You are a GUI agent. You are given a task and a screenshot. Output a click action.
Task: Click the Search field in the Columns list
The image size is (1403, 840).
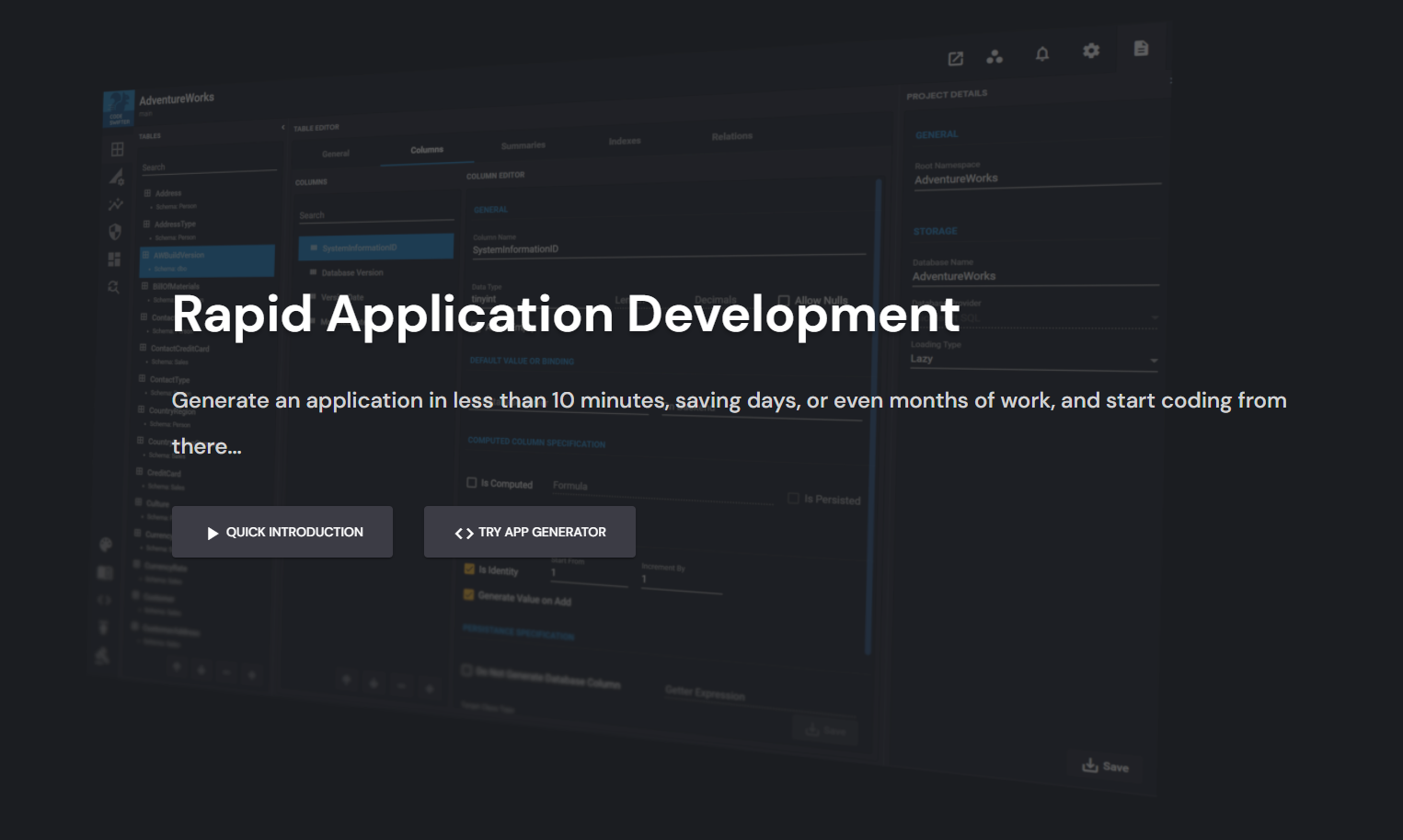click(375, 215)
